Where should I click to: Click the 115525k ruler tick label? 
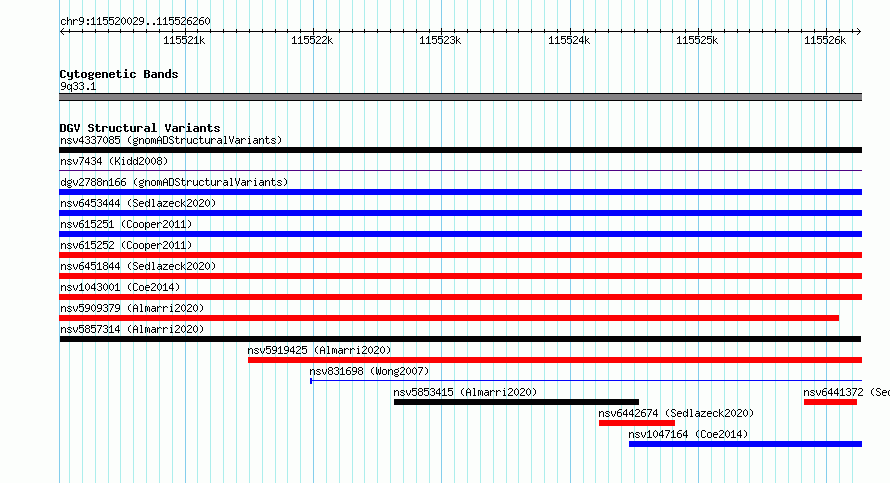[697, 40]
